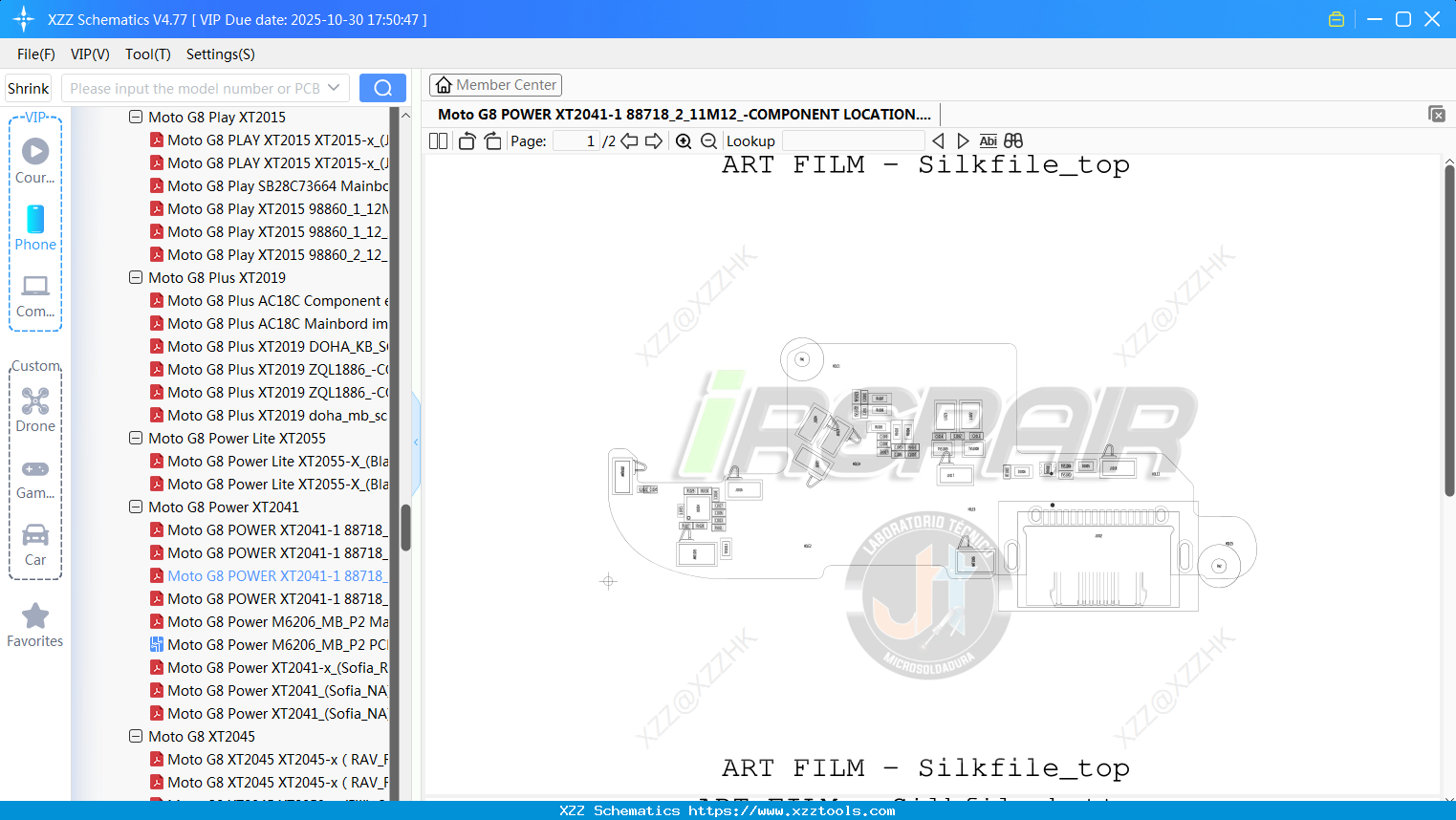Select the Computer category
The image size is (1456, 820).
(35, 296)
